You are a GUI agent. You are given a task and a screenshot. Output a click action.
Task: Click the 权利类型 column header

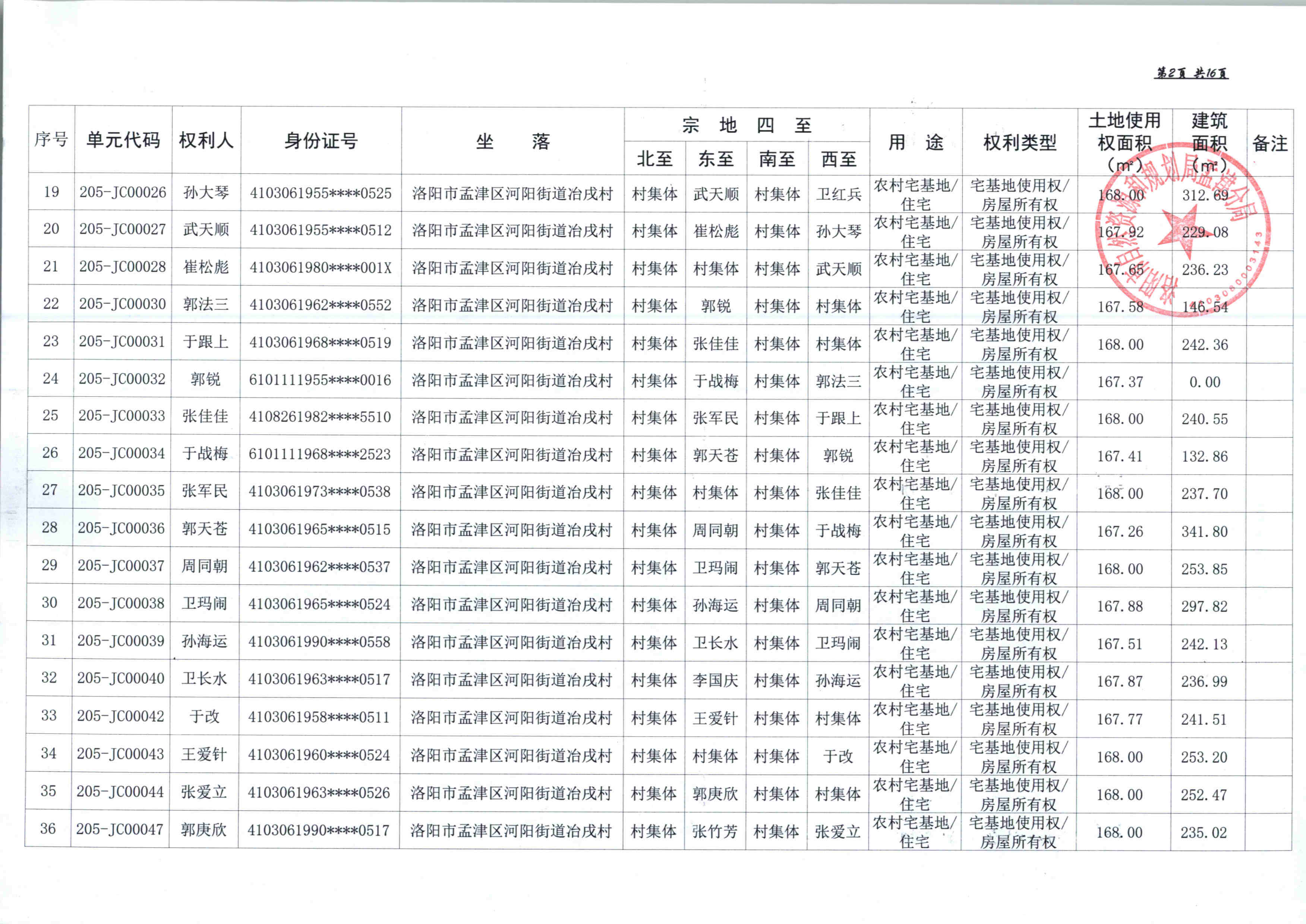click(x=1019, y=142)
